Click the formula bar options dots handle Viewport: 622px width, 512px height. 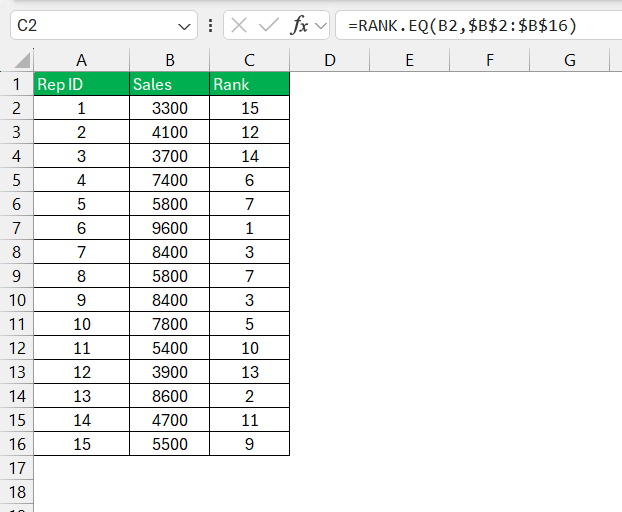pyautogui.click(x=210, y=26)
